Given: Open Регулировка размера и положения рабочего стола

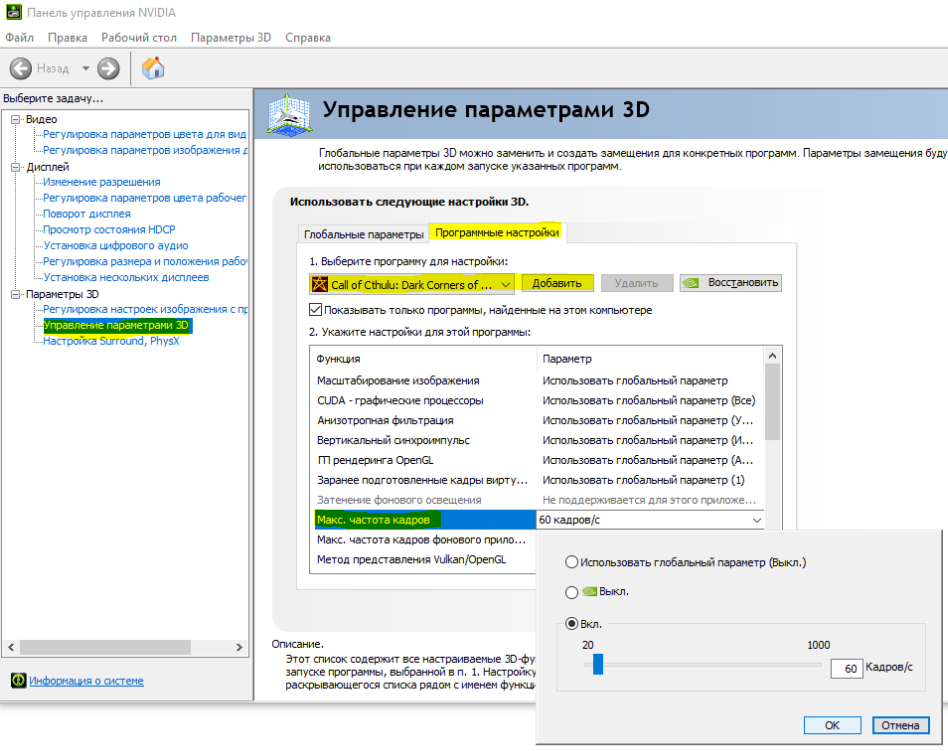Looking at the screenshot, I should click(x=144, y=261).
